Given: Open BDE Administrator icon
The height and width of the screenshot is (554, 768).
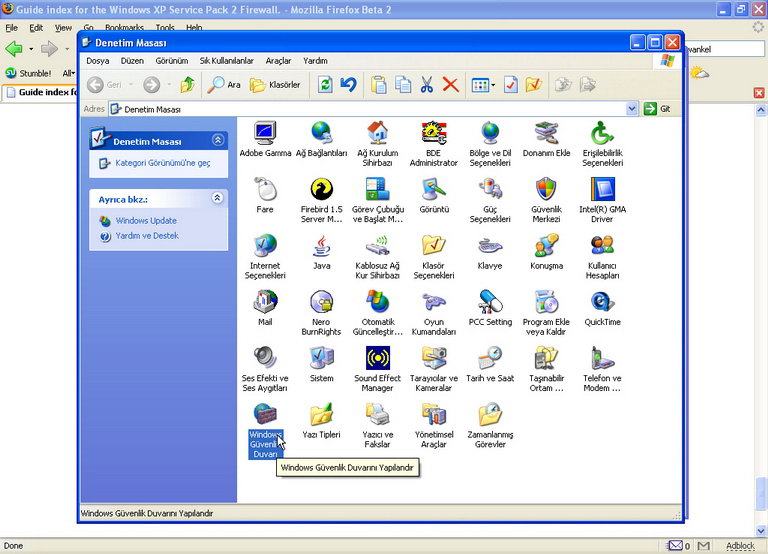Looking at the screenshot, I should [434, 134].
